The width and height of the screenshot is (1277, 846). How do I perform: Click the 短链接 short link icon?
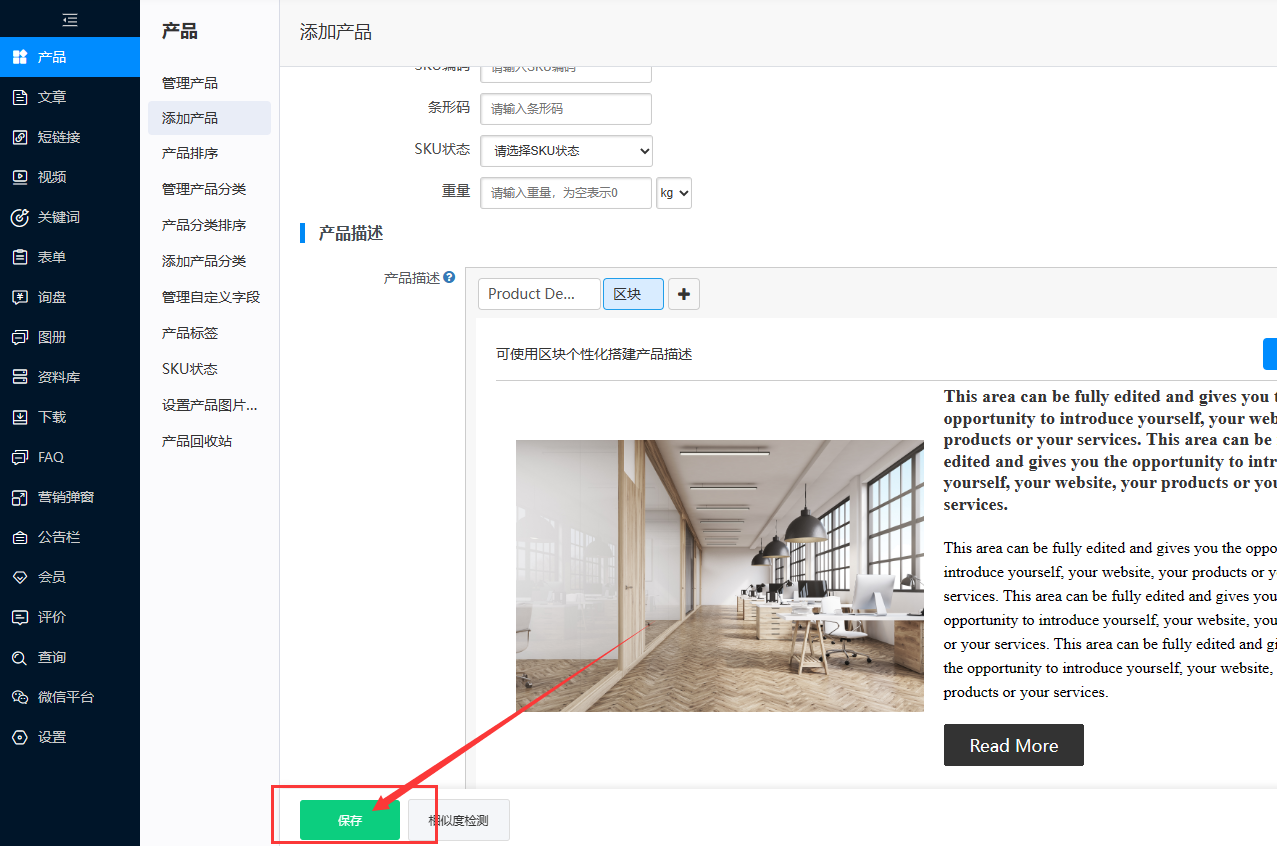click(x=19, y=137)
